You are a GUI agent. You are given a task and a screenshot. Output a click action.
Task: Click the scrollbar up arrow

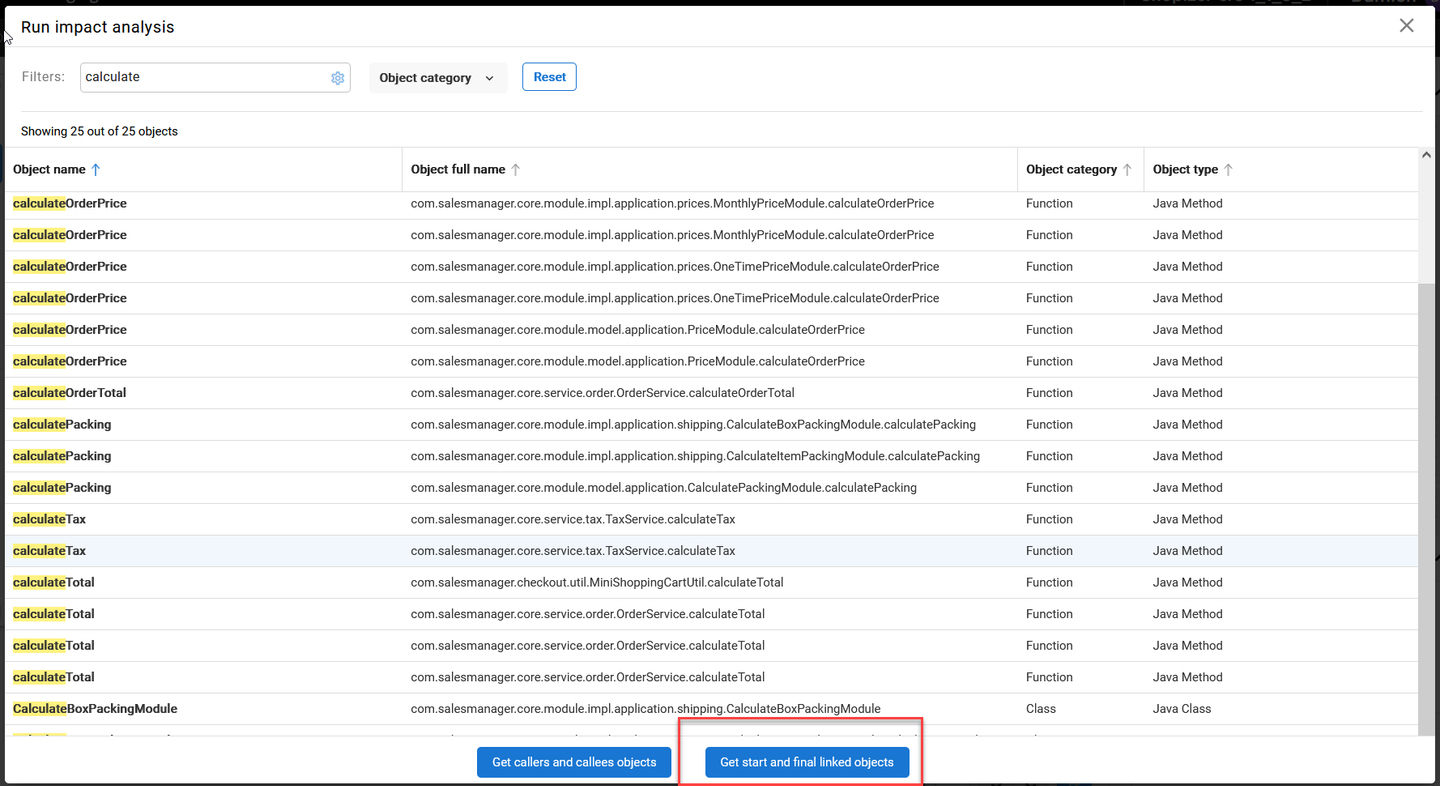tap(1426, 156)
